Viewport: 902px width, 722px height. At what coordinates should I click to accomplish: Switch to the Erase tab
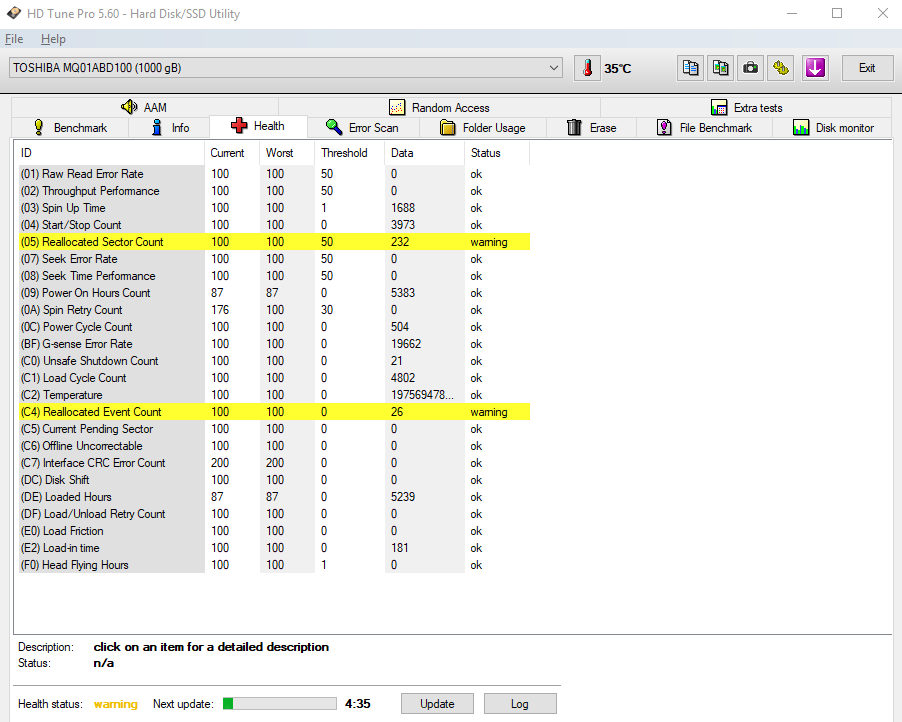(591, 128)
